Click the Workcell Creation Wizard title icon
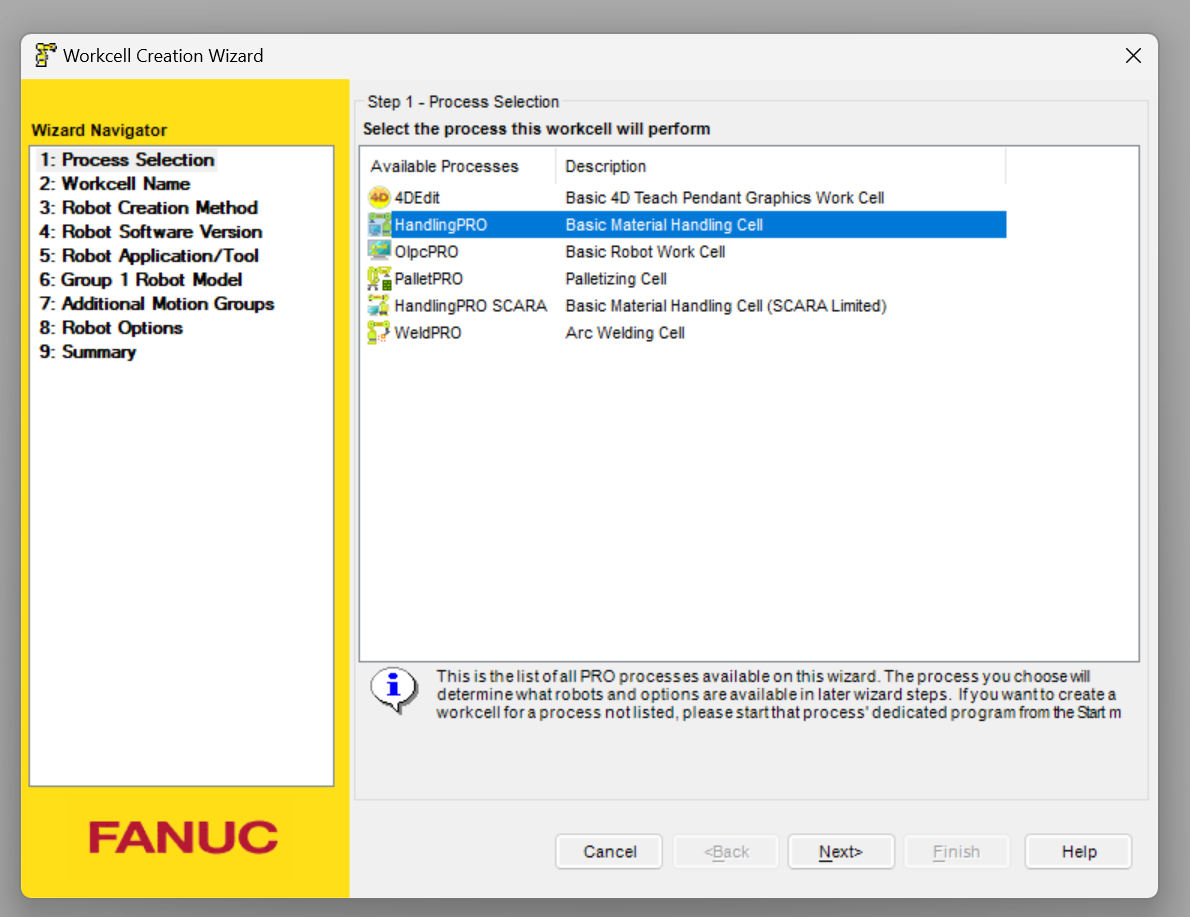The height and width of the screenshot is (917, 1190). 46,55
